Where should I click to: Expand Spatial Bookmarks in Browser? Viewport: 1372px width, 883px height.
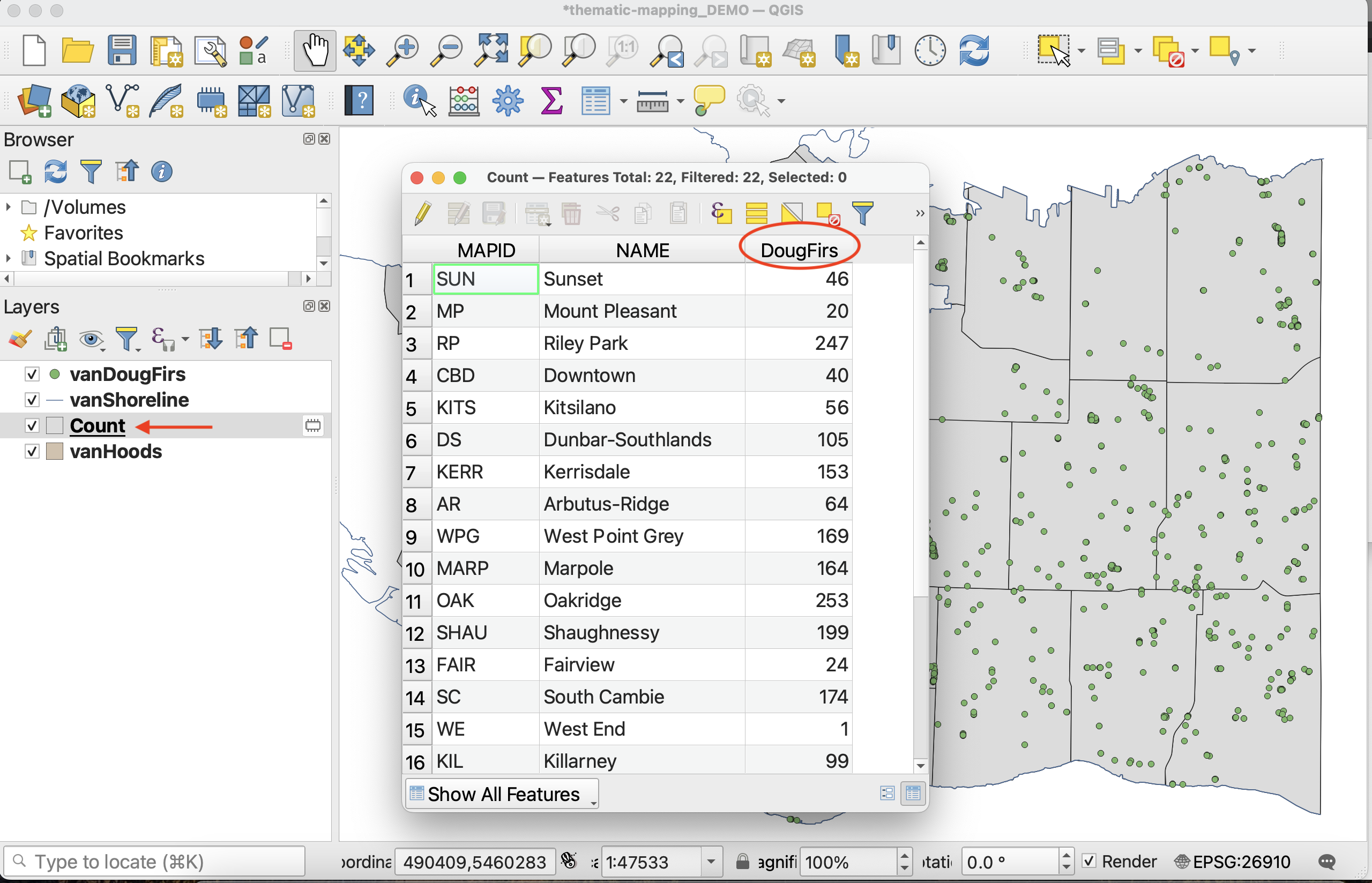tap(8, 259)
